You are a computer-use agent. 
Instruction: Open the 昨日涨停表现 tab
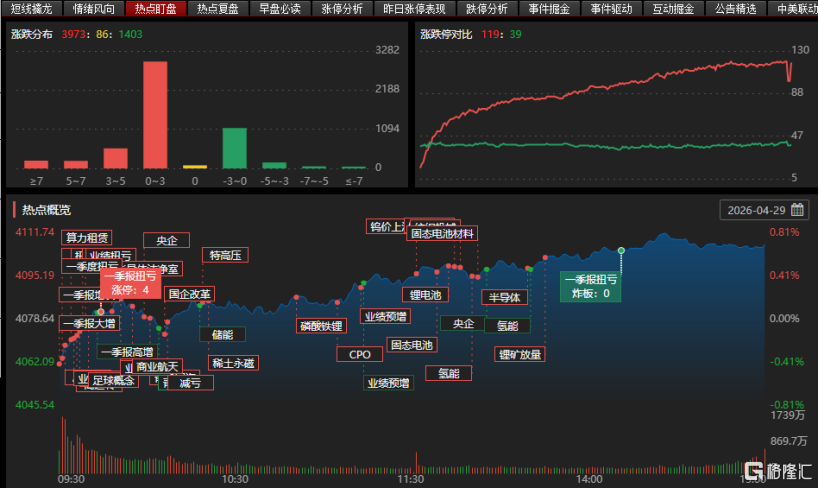(414, 8)
